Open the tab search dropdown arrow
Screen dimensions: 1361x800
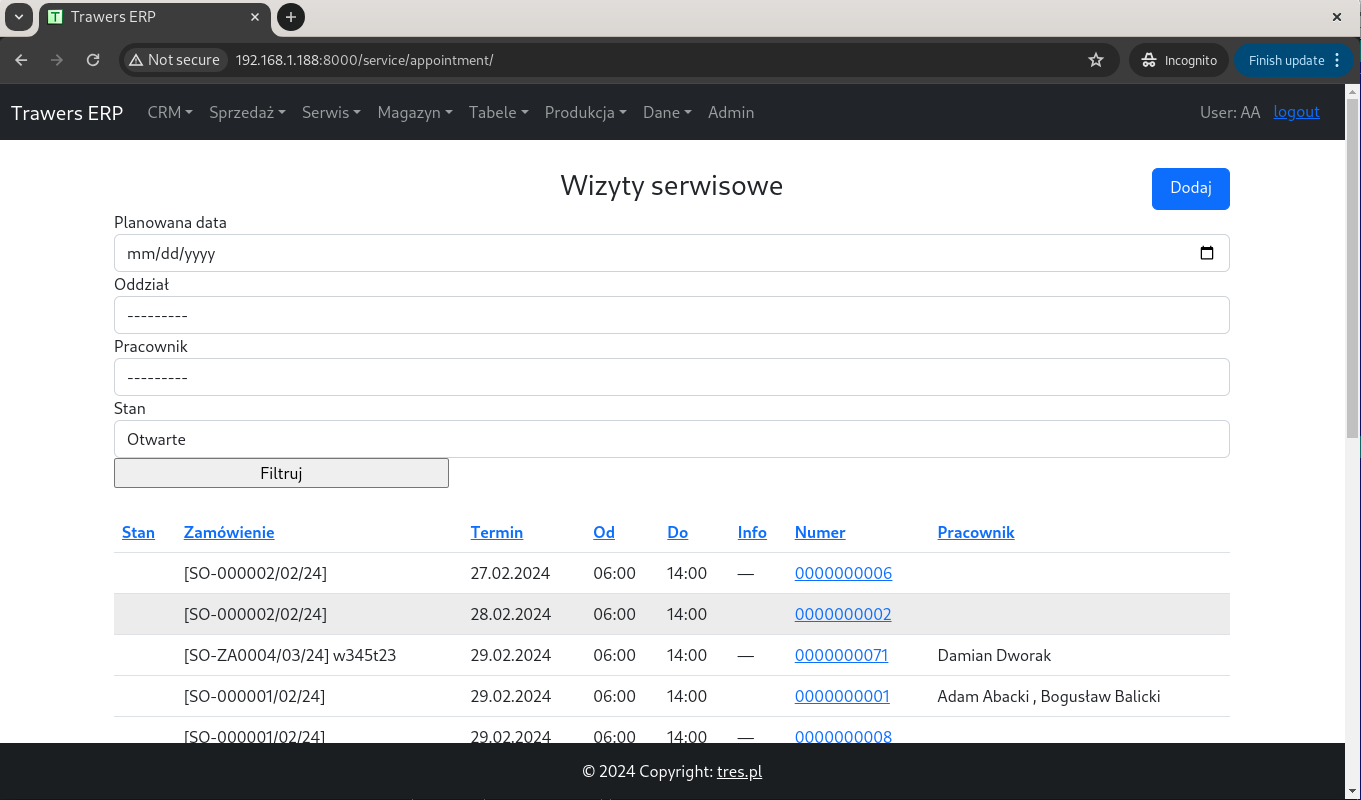18,17
